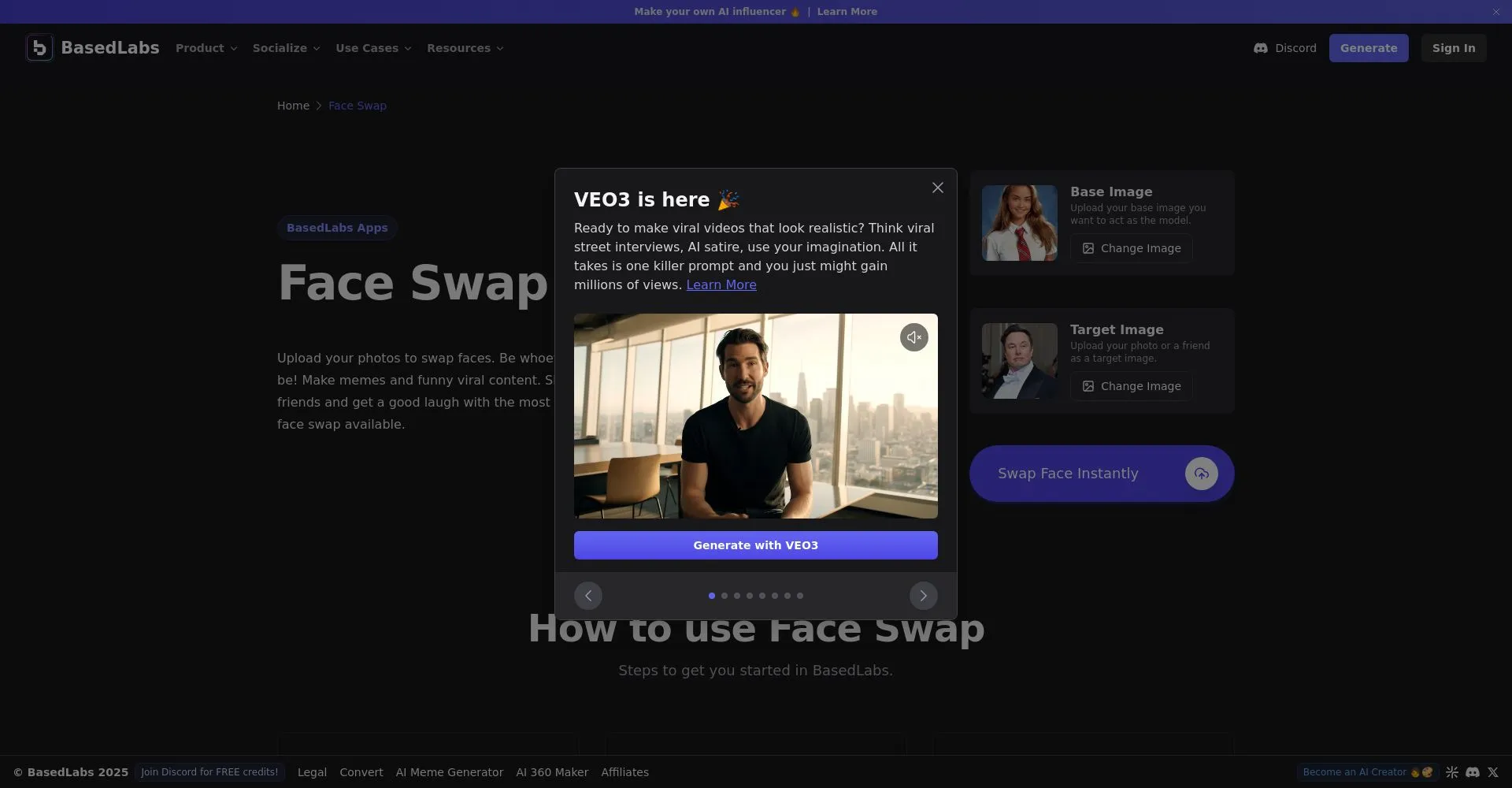
Task: Unmute the VEO3 preview video
Action: pos(913,337)
